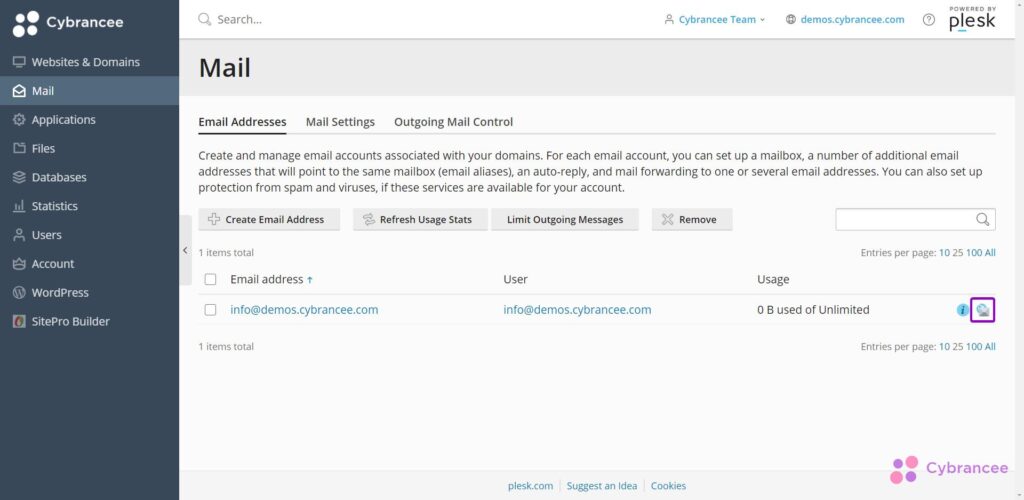Switch to the Mail Settings tab

coord(340,122)
